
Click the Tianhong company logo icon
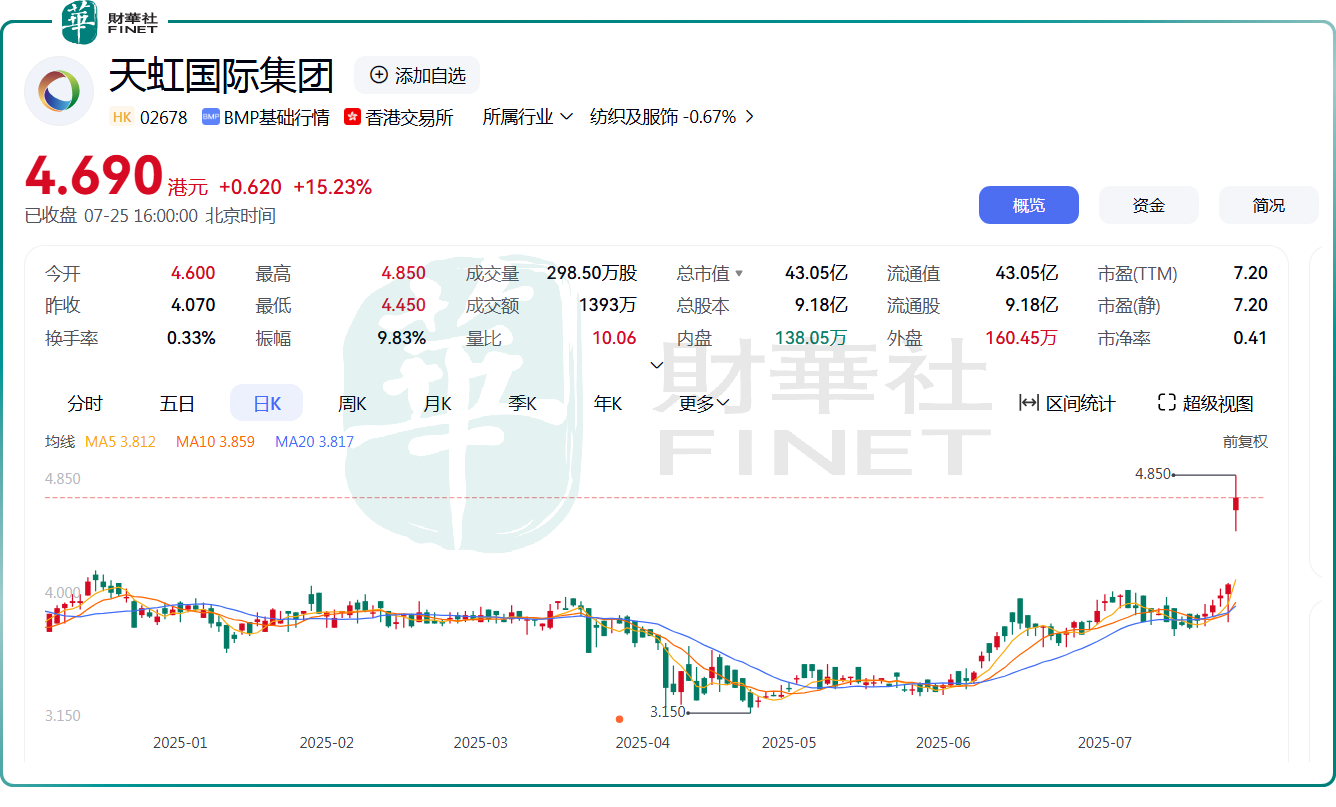click(58, 91)
